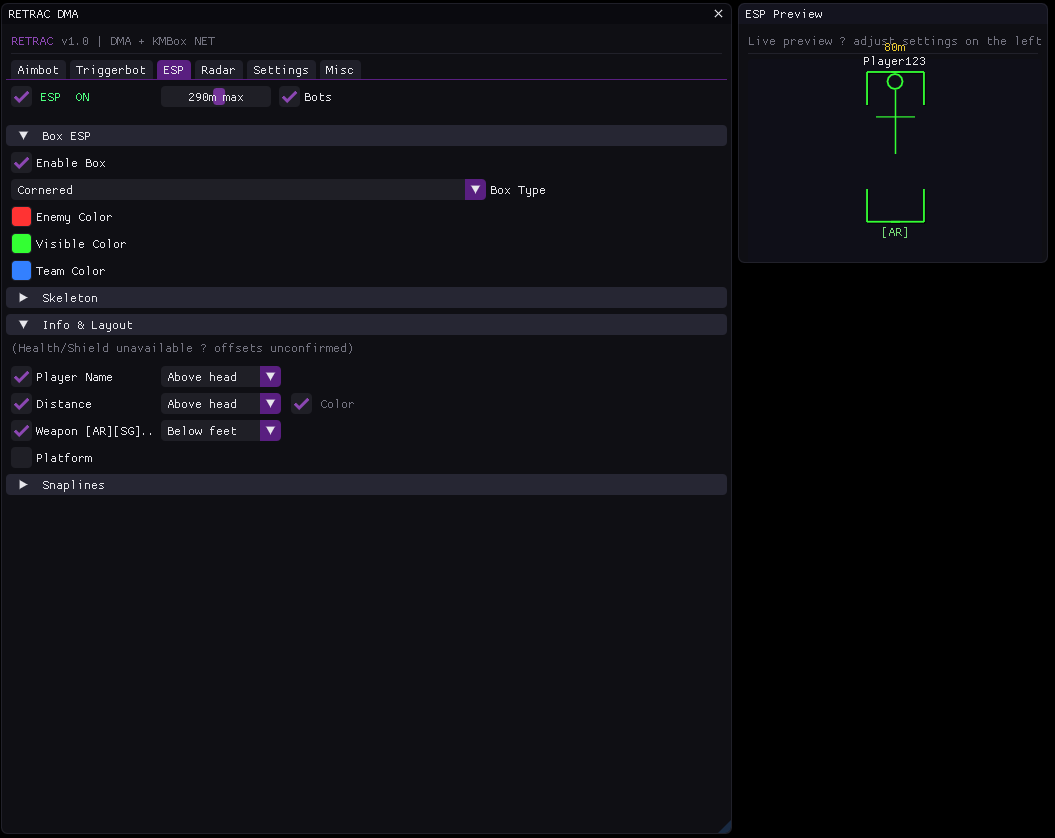Viewport: 1055px width, 838px height.
Task: Click the yellow 80m distance label
Action: [895, 47]
